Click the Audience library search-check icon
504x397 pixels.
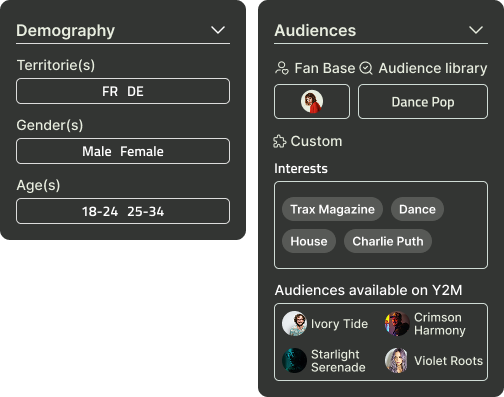366,68
